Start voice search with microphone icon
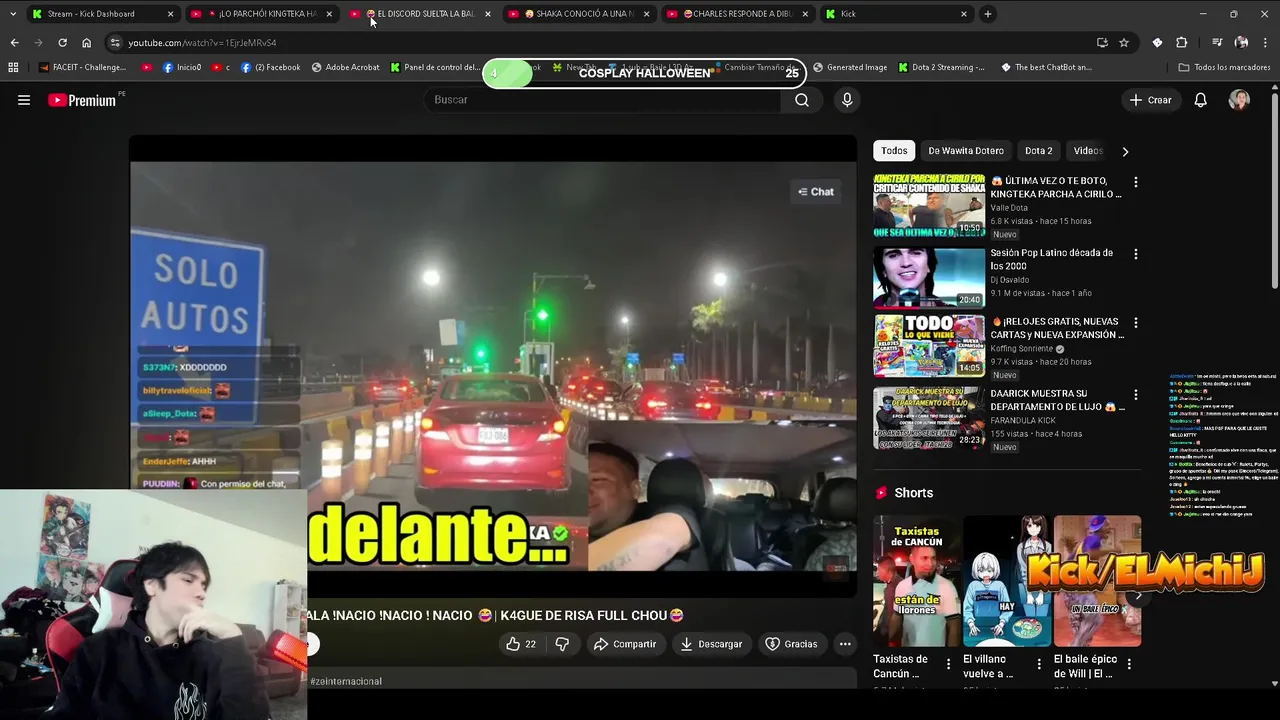 click(x=847, y=100)
